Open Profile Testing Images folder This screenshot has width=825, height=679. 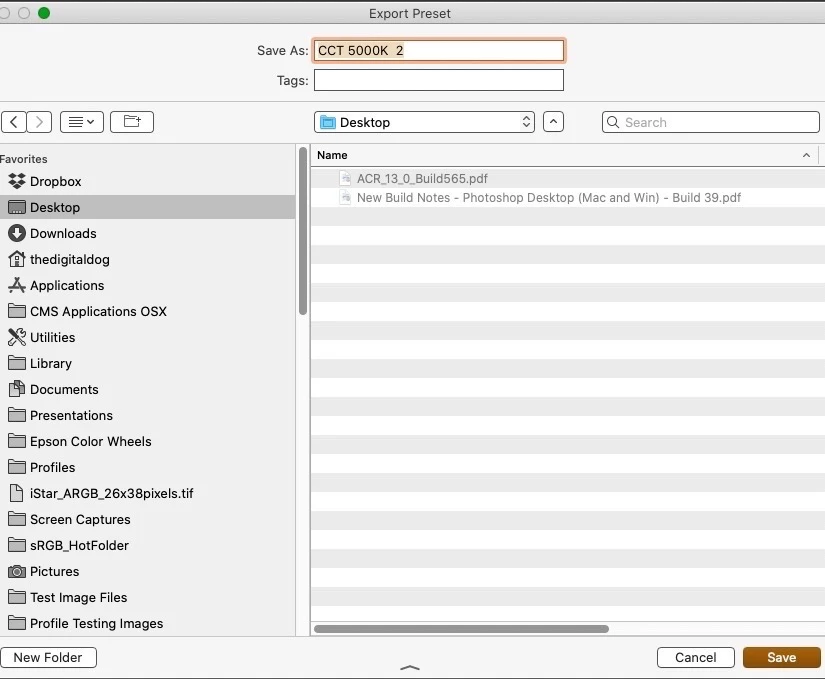pyautogui.click(x=147, y=624)
